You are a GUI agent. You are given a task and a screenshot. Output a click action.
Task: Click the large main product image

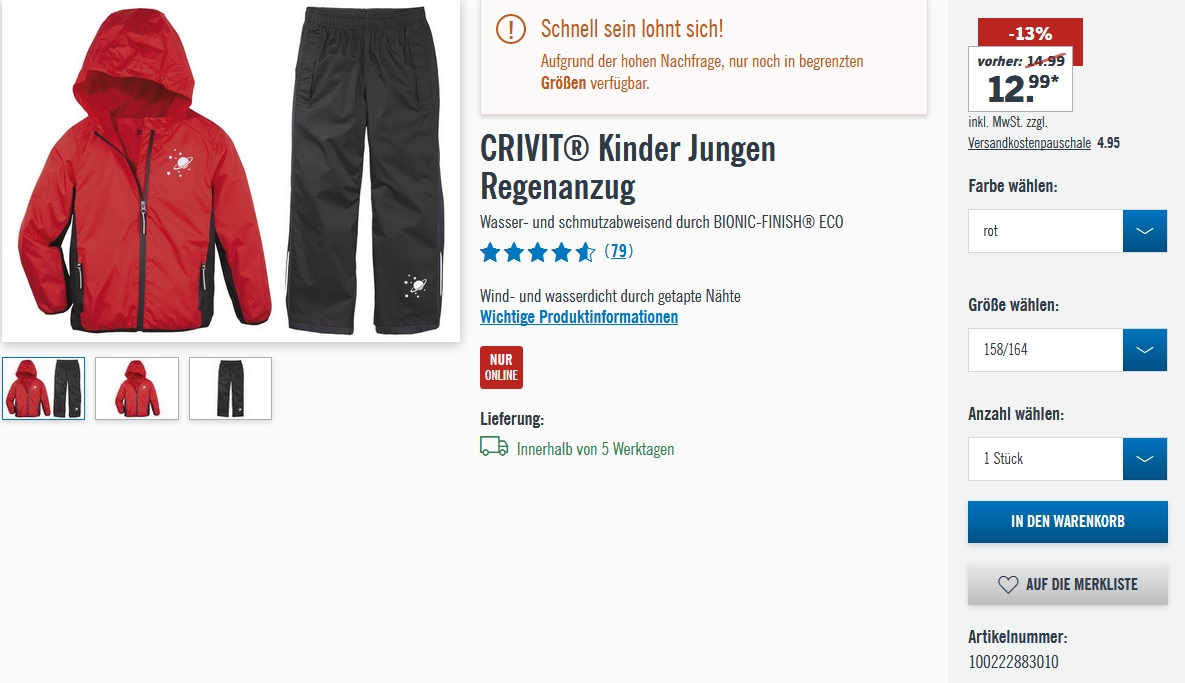pyautogui.click(x=231, y=170)
